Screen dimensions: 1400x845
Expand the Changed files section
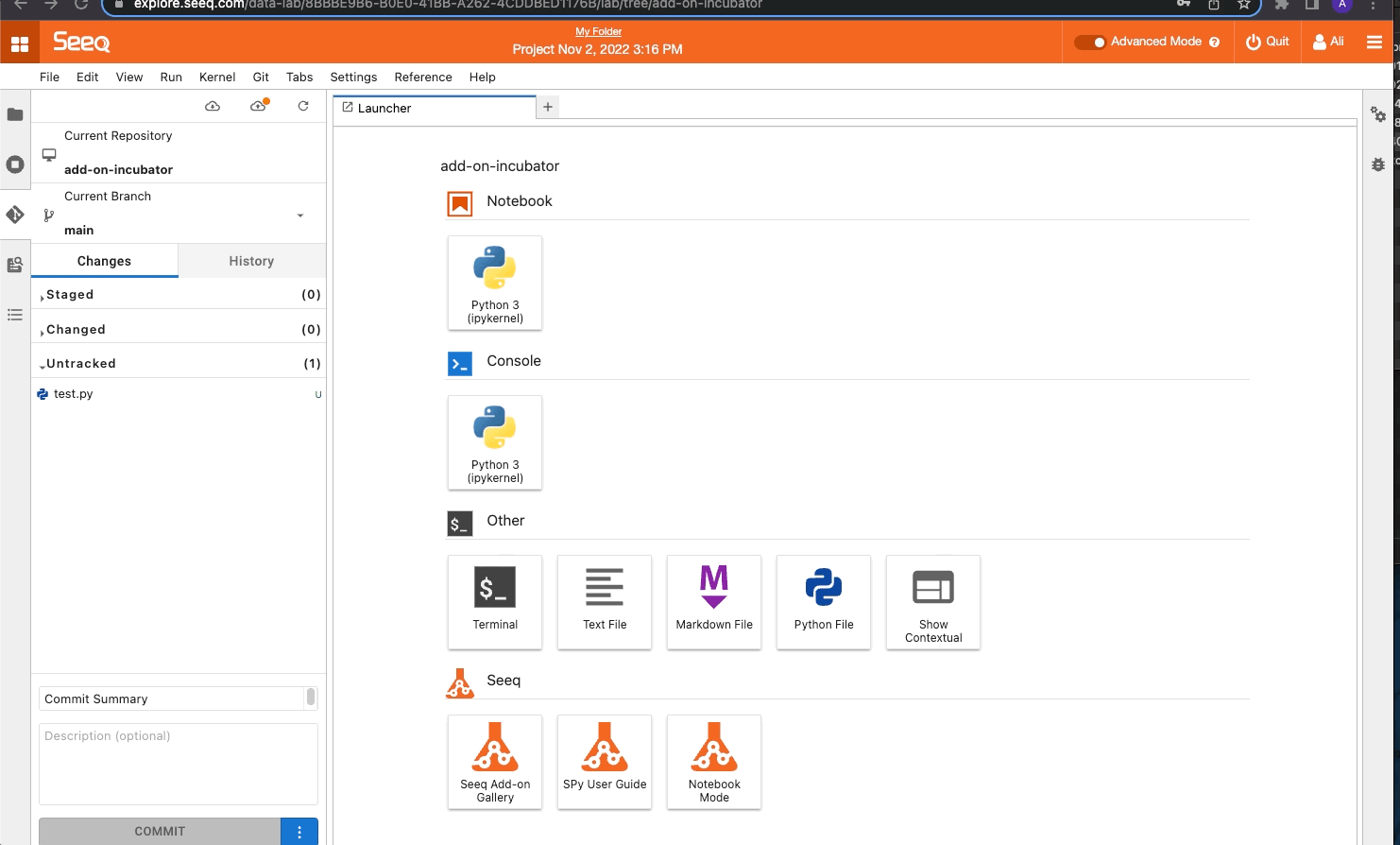pos(76,330)
